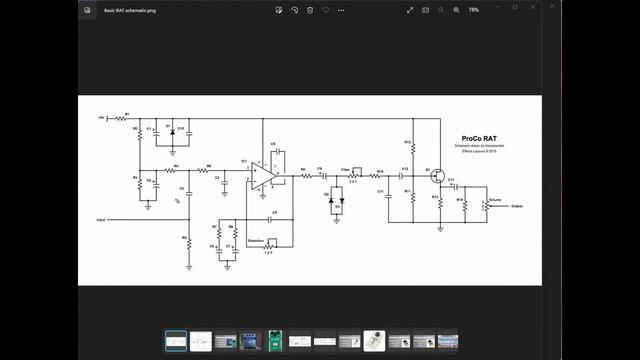Click the Output label in the schematic
The width and height of the screenshot is (640, 360).
click(x=517, y=206)
